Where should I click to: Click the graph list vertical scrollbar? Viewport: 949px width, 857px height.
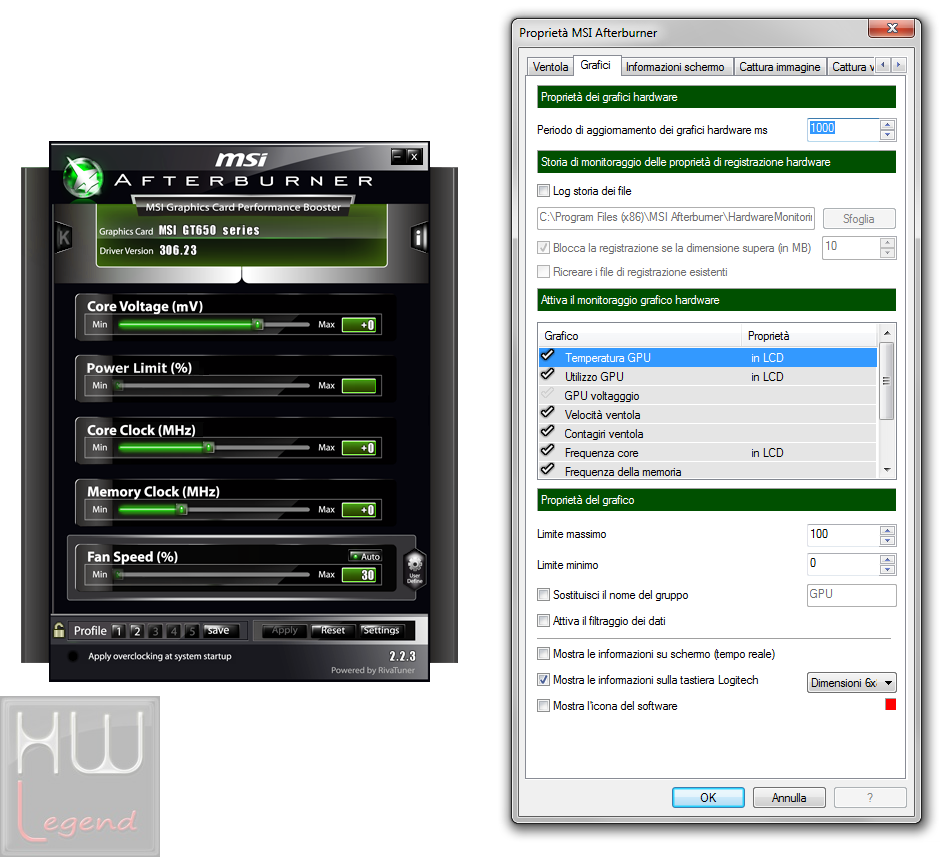887,381
